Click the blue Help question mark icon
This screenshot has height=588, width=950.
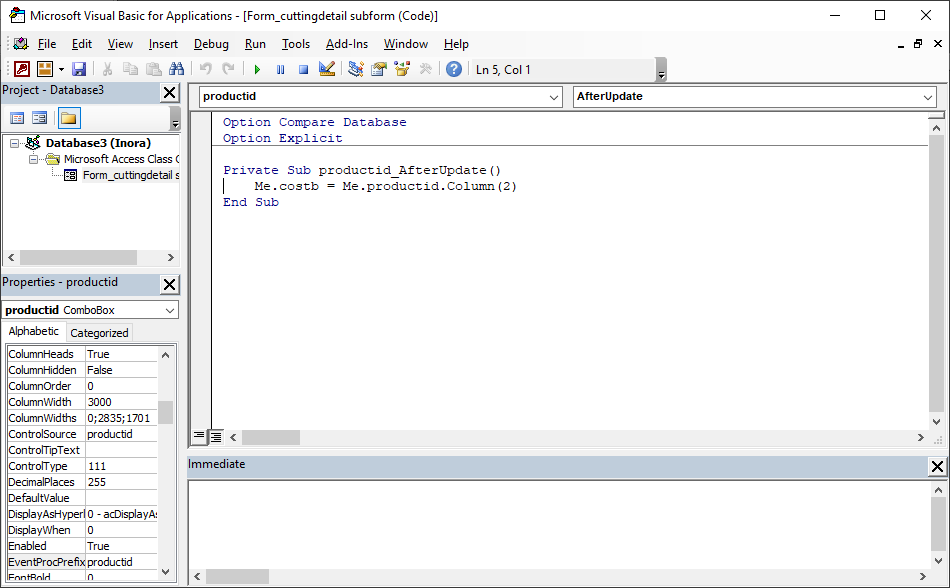[454, 69]
